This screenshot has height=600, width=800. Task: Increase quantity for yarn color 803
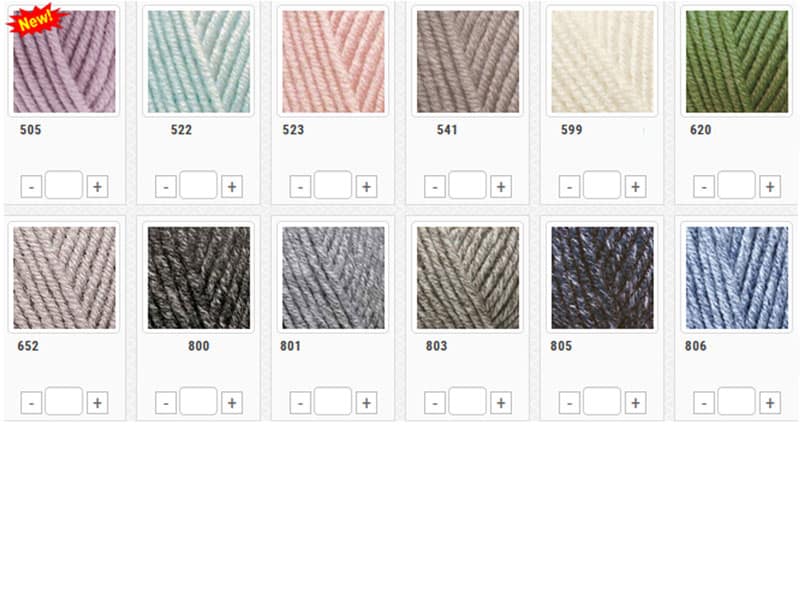[x=501, y=403]
